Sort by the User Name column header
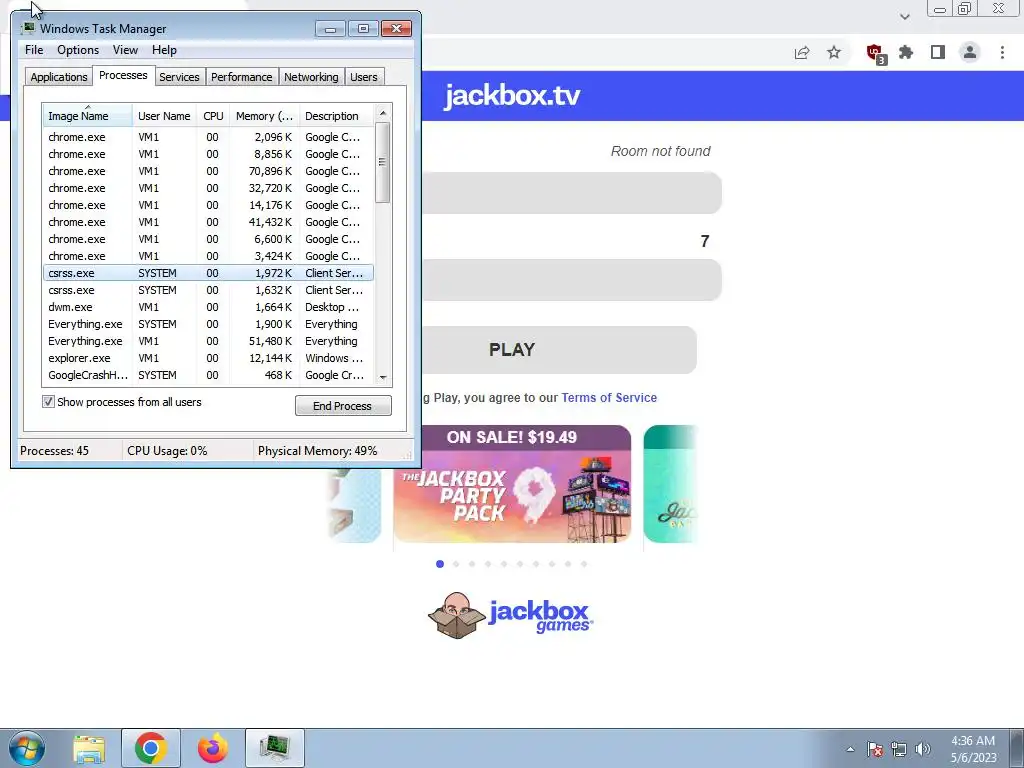Image resolution: width=1024 pixels, height=768 pixels. click(164, 116)
